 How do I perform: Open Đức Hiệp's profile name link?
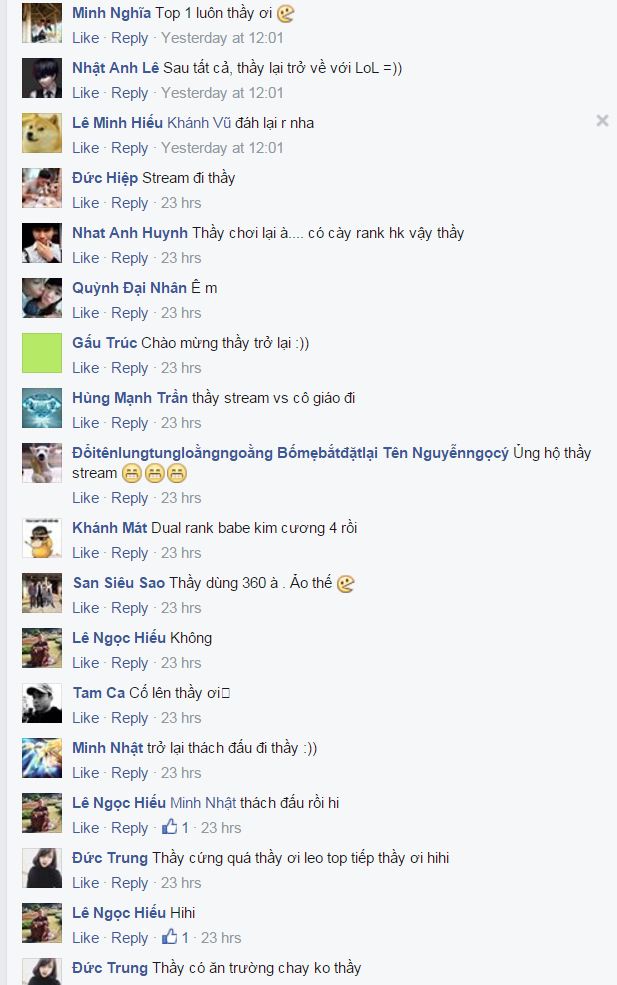coord(105,178)
